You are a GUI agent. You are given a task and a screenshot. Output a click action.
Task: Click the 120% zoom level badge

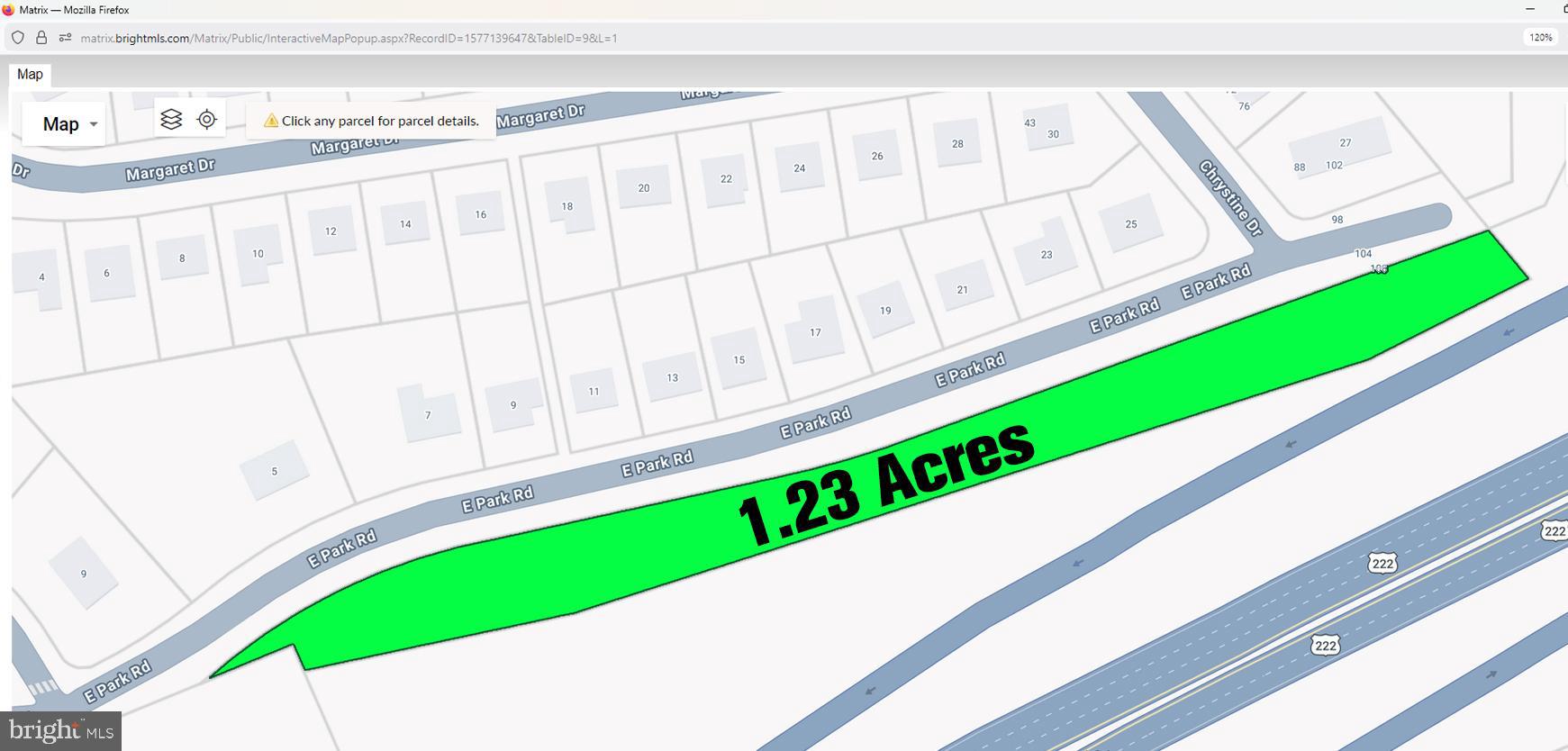[x=1540, y=38]
